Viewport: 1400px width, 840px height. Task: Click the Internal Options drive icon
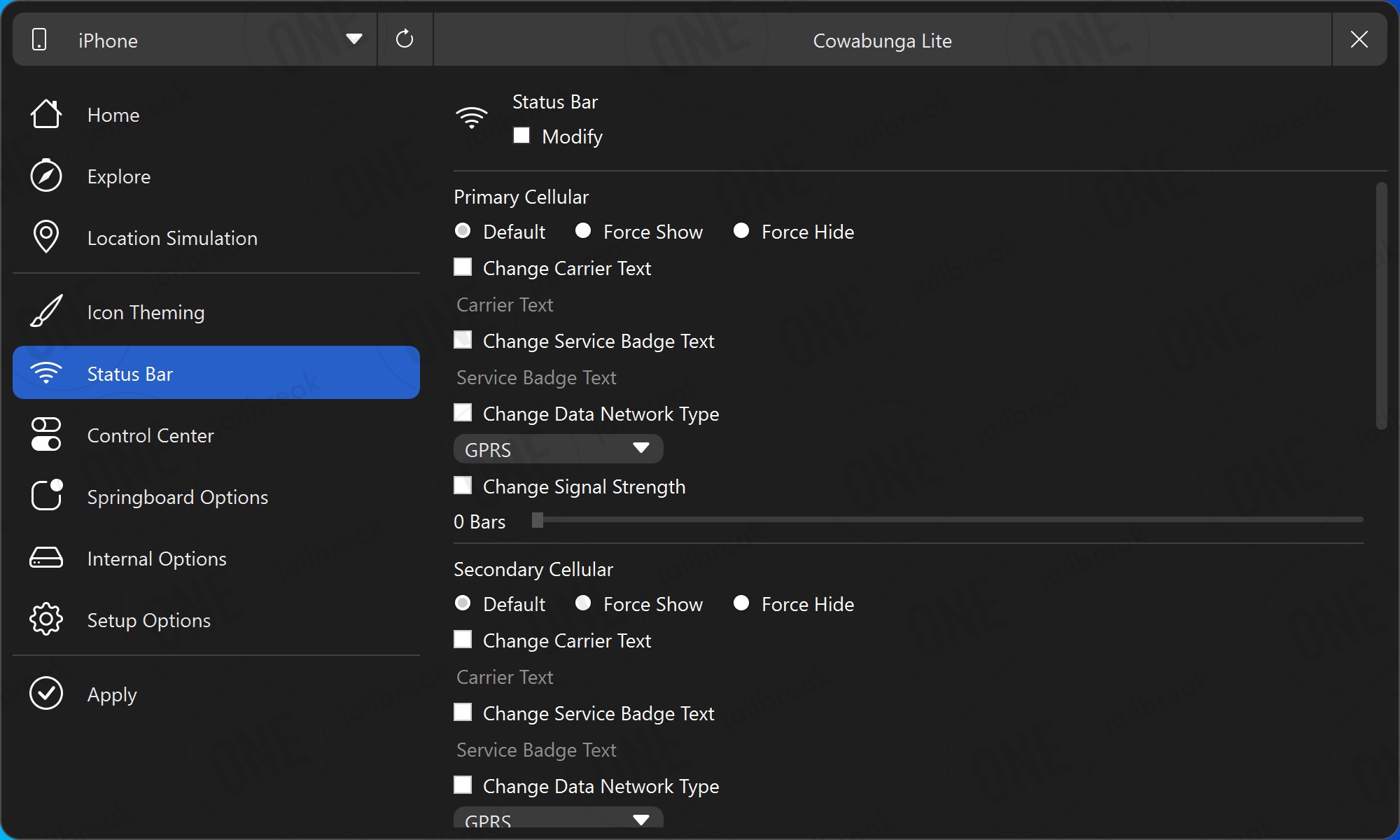click(x=46, y=558)
